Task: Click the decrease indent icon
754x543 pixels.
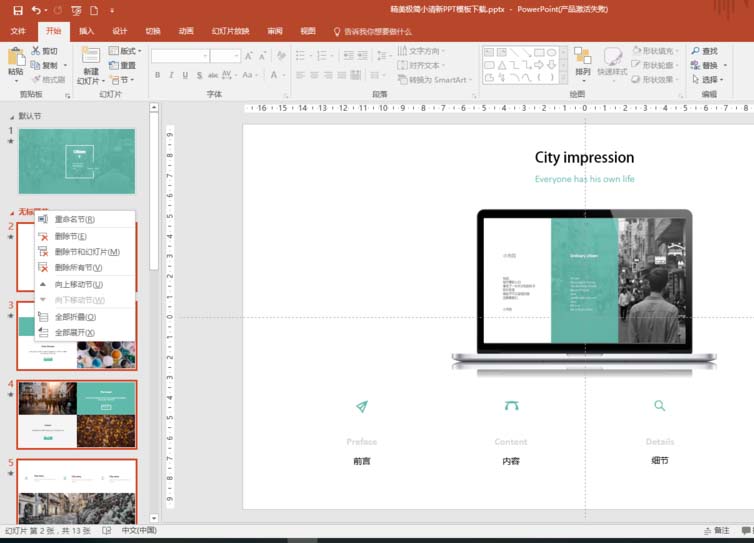Action: (x=349, y=56)
